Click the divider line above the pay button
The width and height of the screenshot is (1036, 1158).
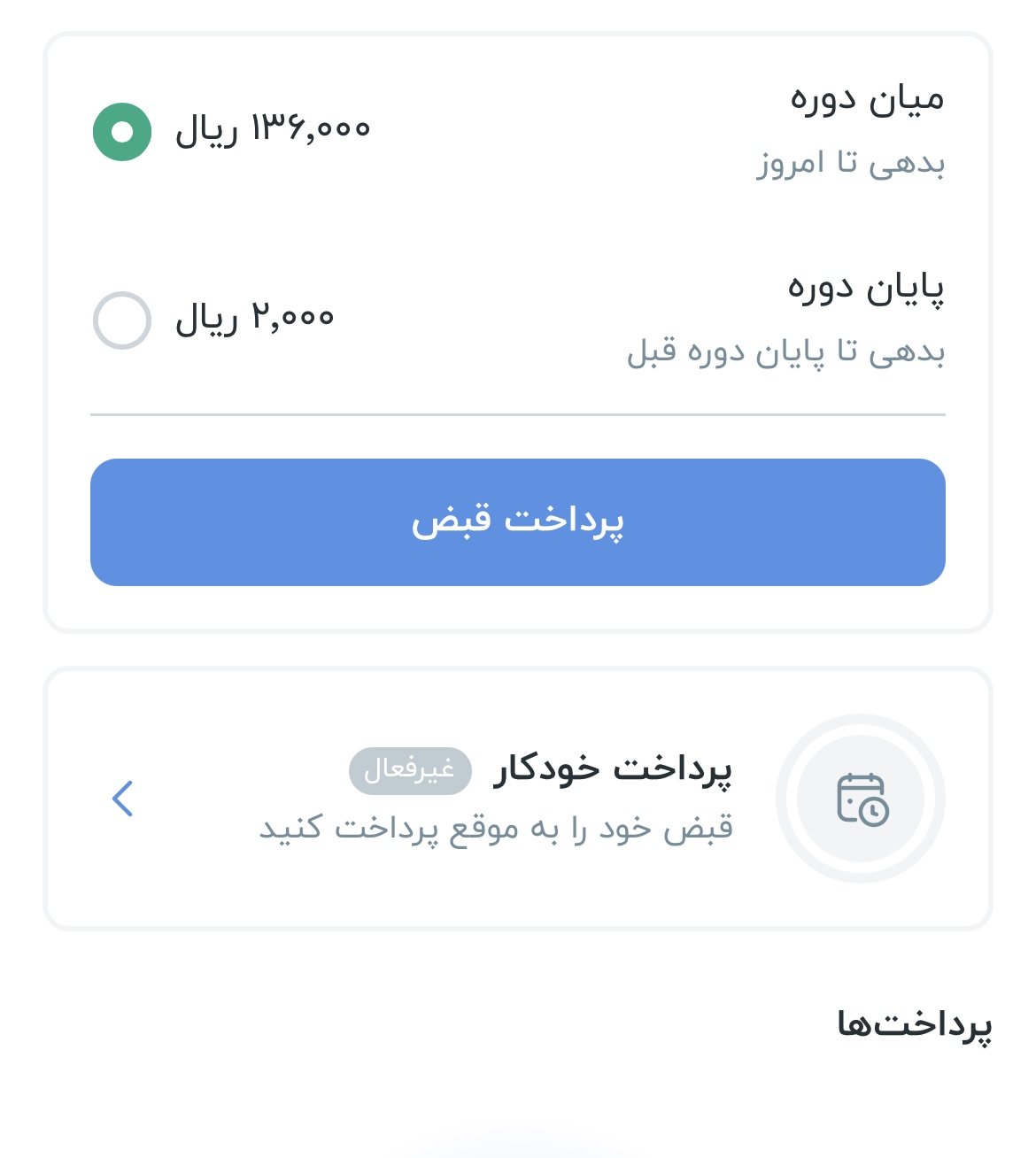[518, 414]
